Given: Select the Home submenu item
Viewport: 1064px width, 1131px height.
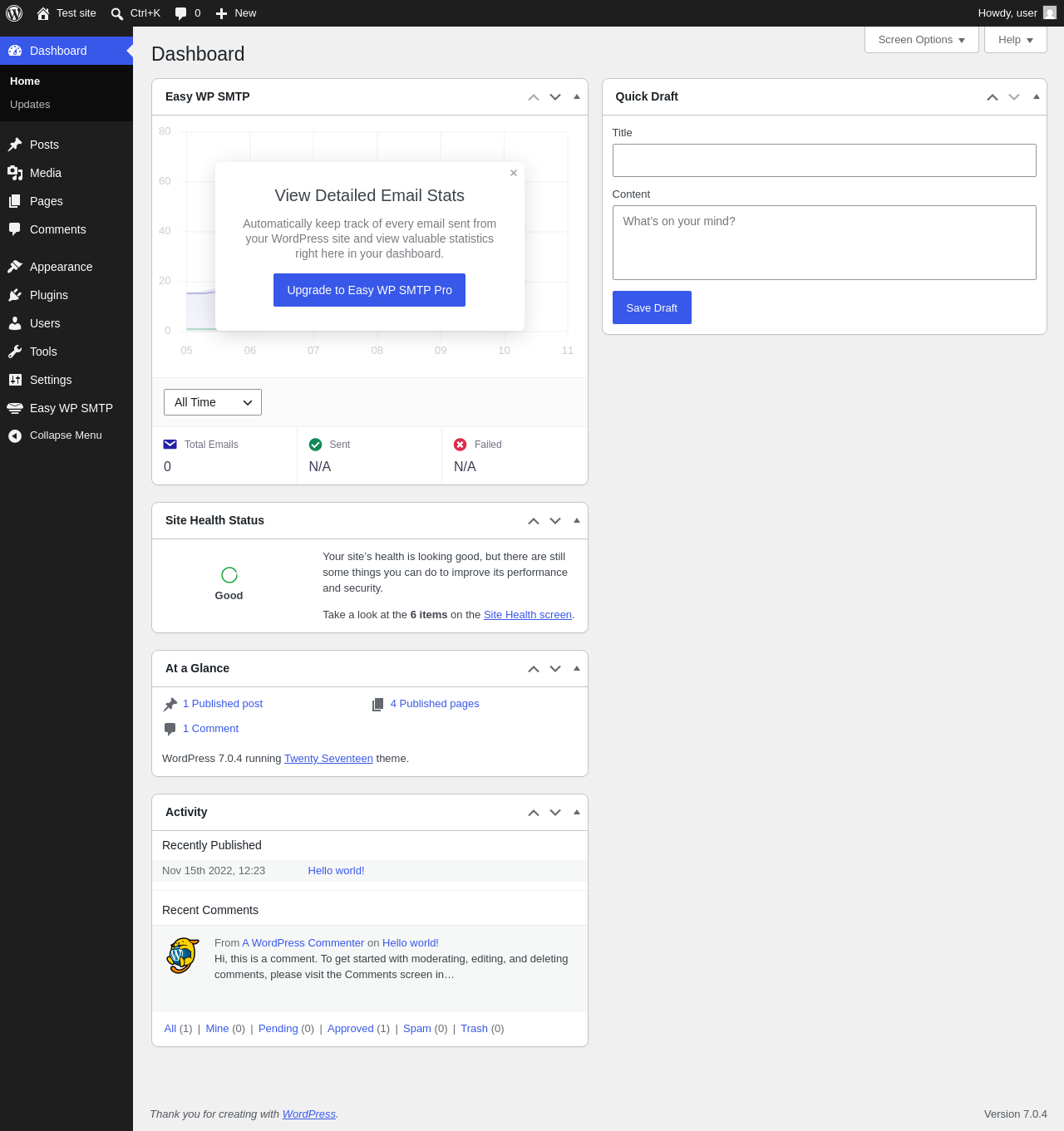Looking at the screenshot, I should point(25,81).
